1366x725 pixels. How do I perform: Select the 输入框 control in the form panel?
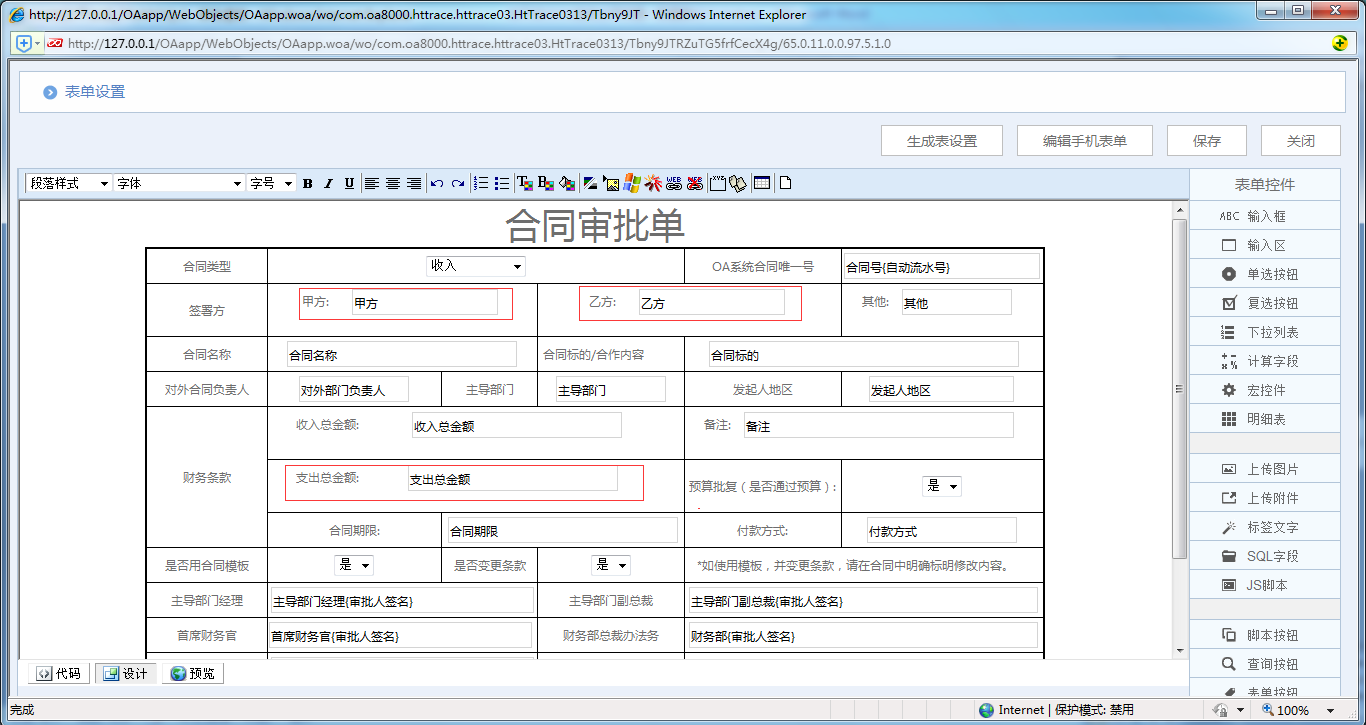click(1264, 215)
